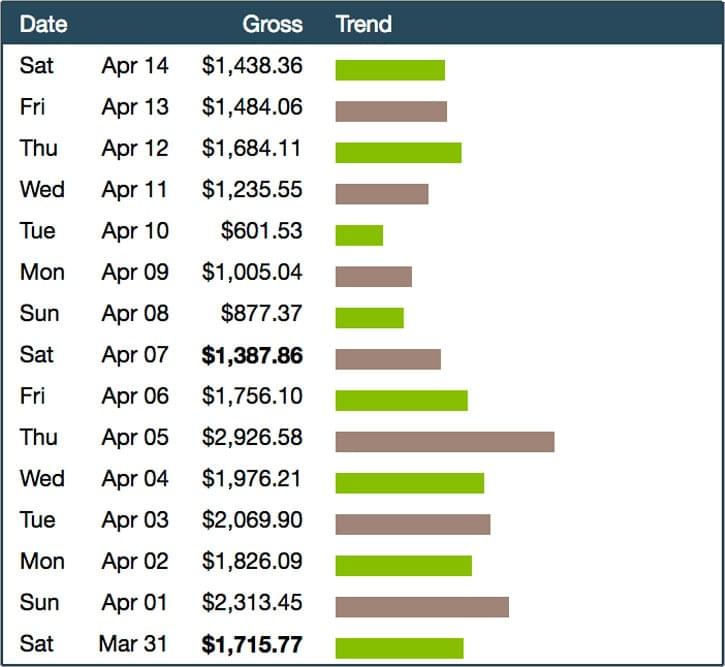Click the bold gross amount $1,715.77

tap(252, 644)
